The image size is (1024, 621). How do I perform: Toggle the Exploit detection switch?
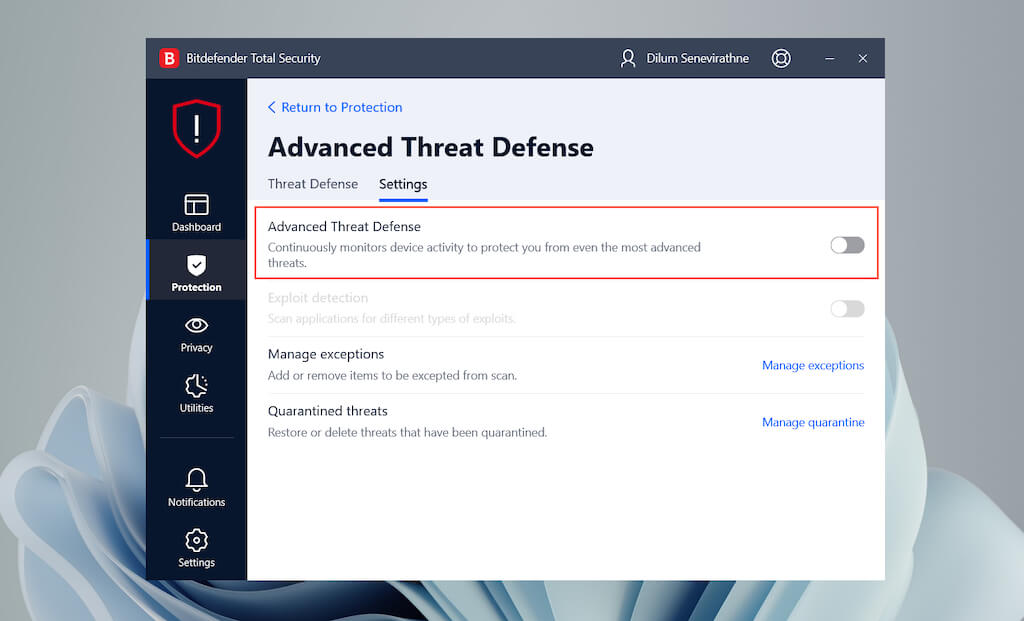847,308
